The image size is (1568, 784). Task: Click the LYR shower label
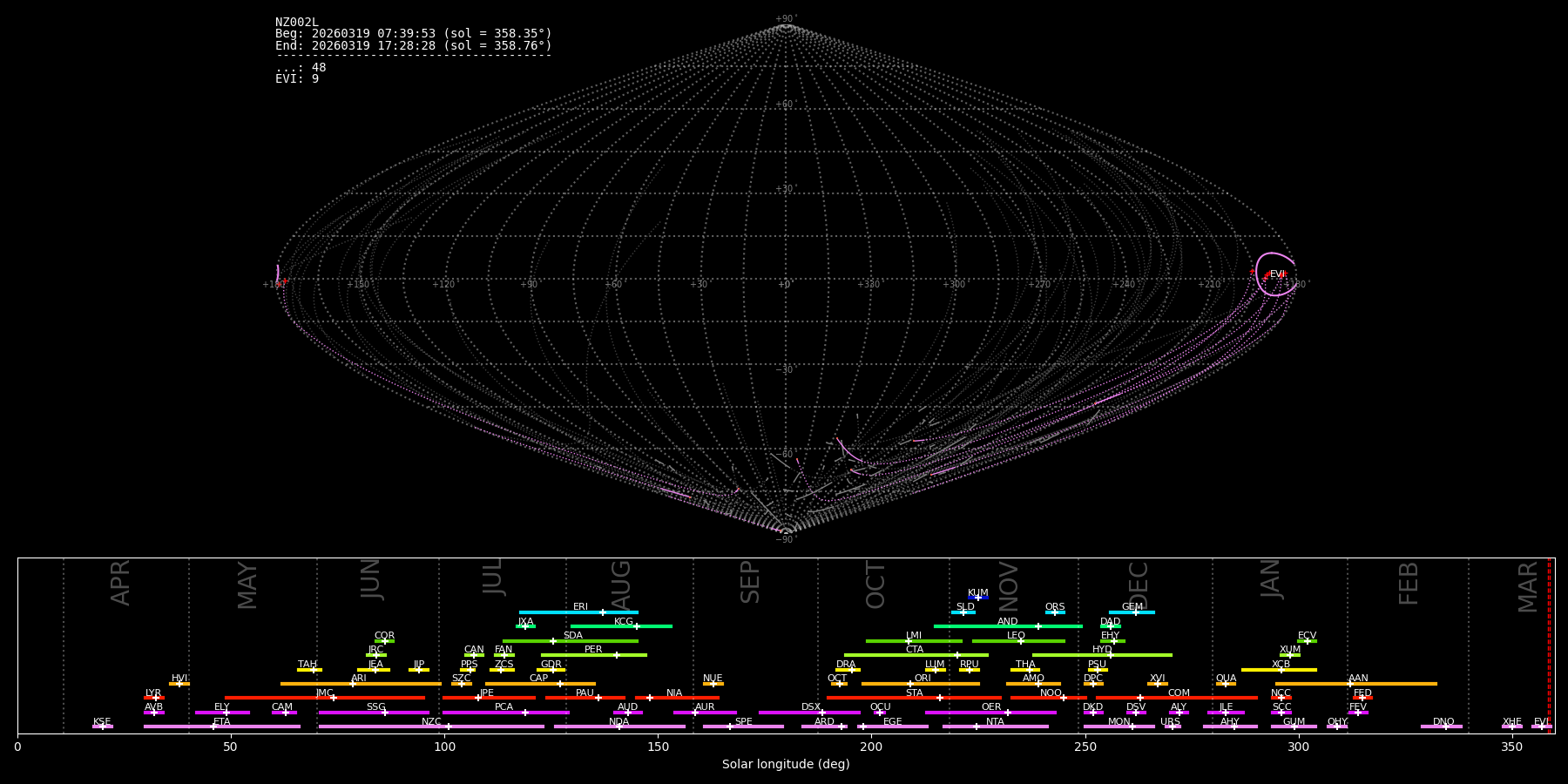click(x=153, y=693)
